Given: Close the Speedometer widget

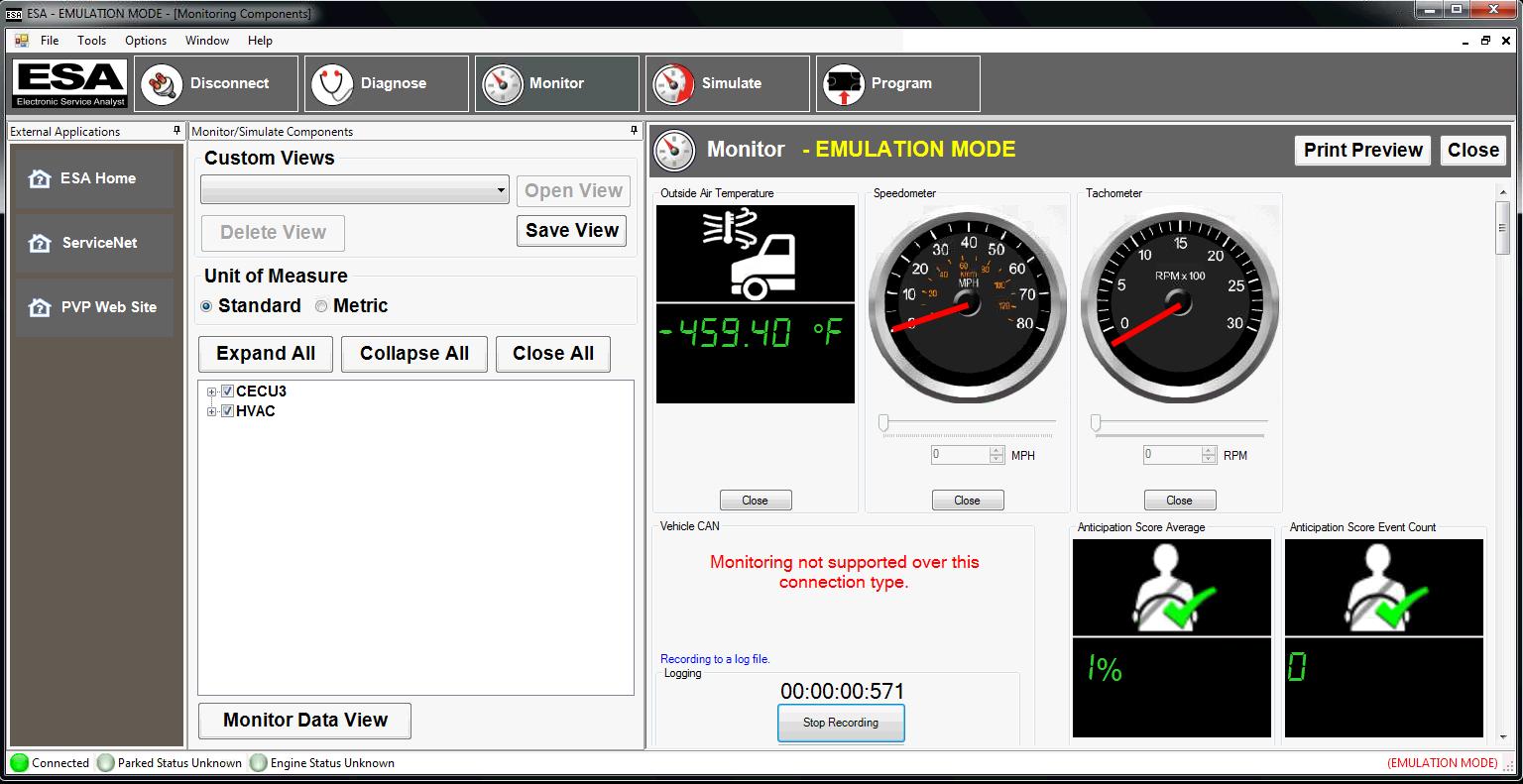Looking at the screenshot, I should click(968, 501).
